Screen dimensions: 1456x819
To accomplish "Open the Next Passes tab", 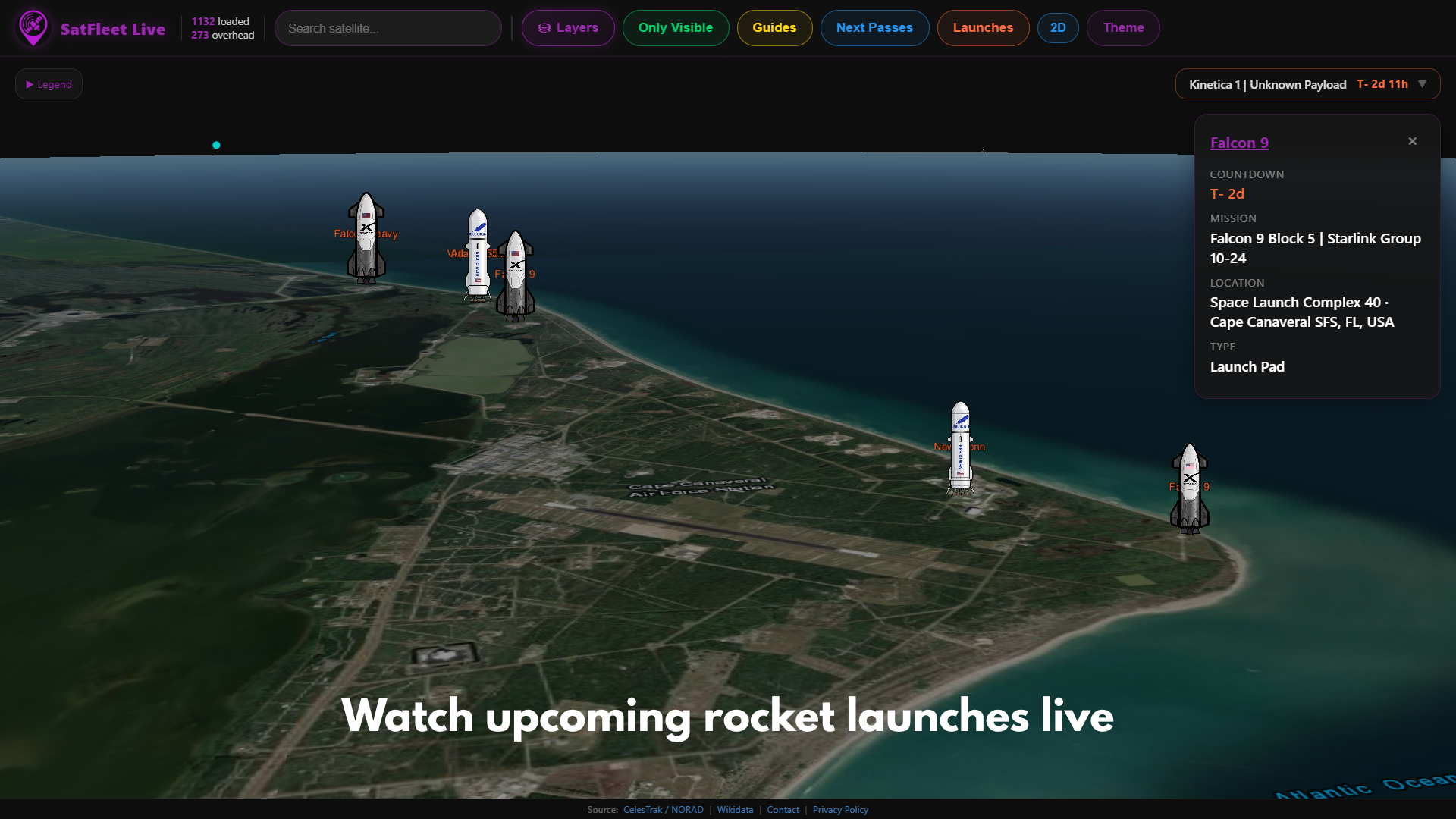I will coord(874,28).
